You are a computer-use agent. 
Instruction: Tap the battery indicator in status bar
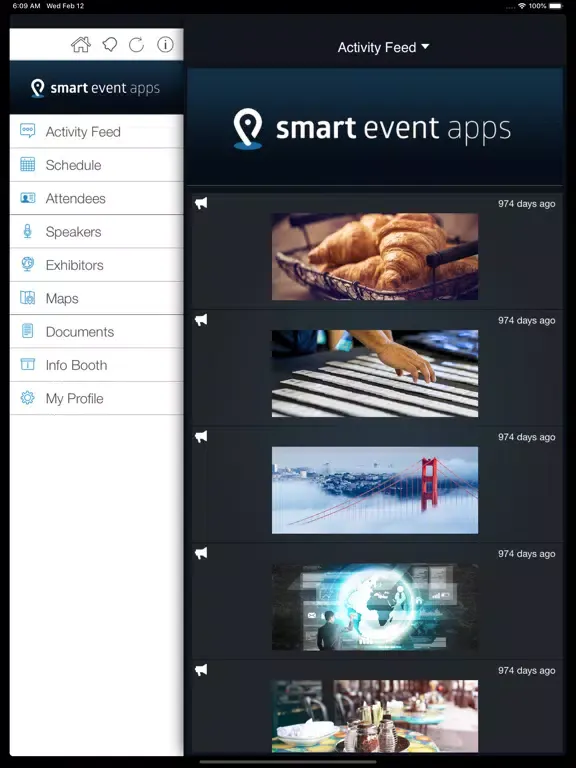pos(556,6)
